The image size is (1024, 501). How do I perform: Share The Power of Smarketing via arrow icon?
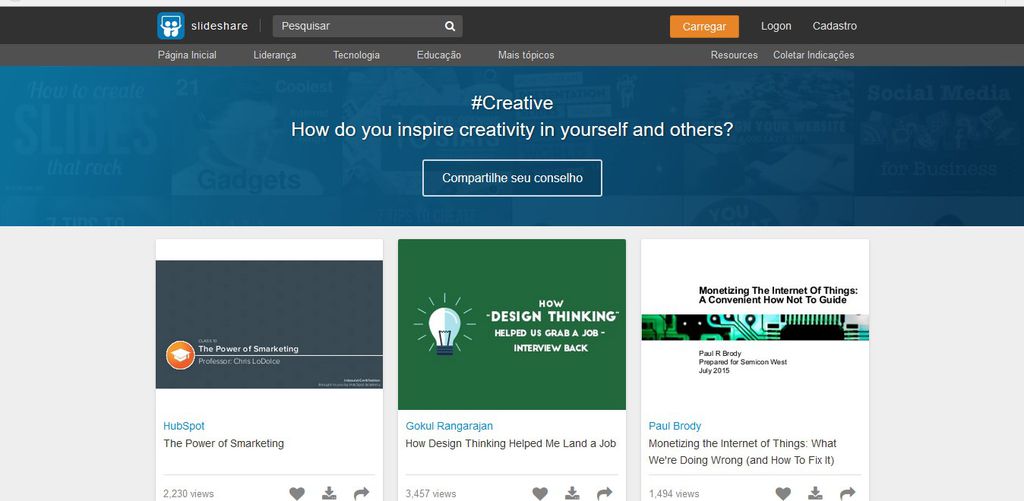coord(362,493)
